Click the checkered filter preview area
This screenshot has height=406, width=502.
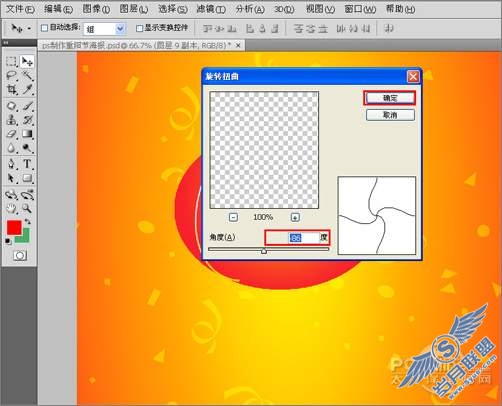[x=264, y=150]
